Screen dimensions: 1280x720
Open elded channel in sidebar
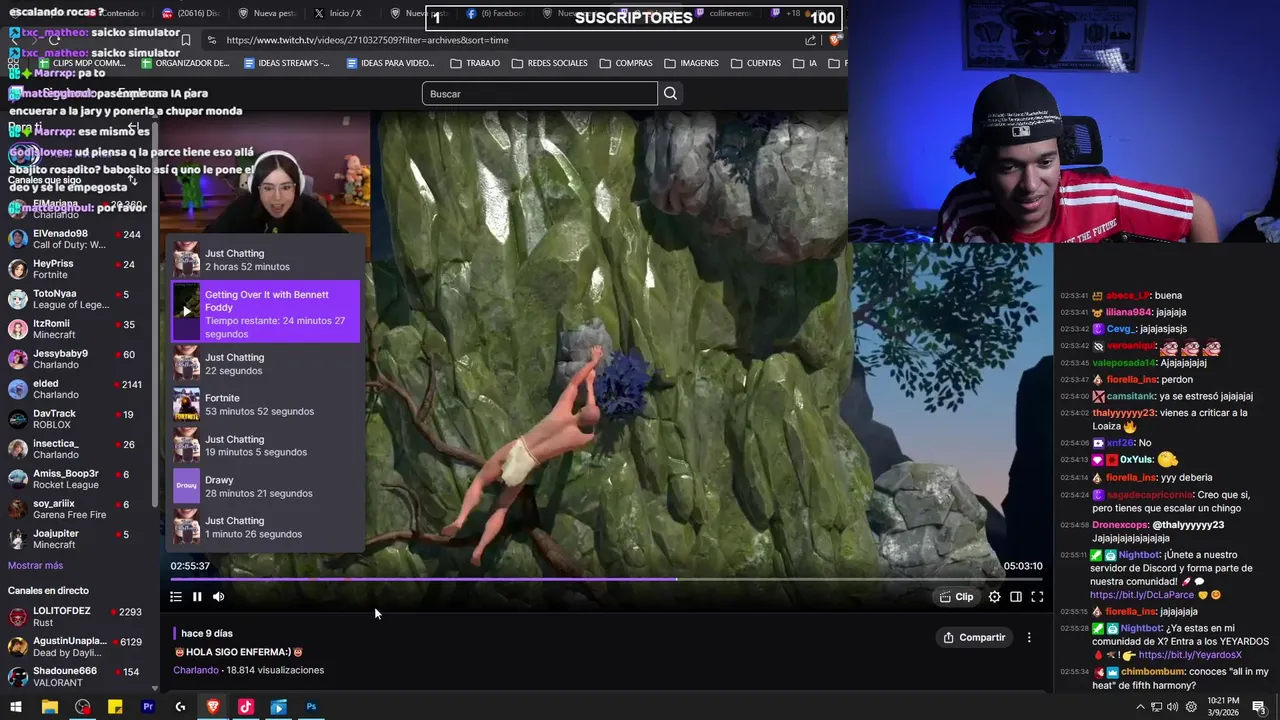click(78, 389)
